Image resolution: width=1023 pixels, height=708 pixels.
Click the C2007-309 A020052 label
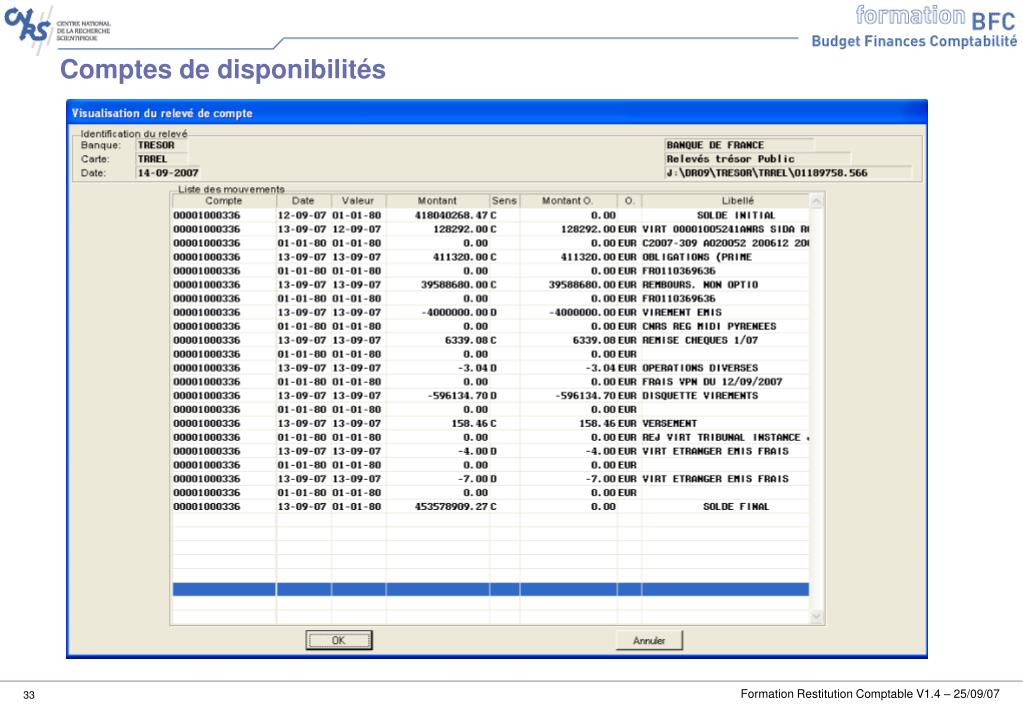point(725,243)
